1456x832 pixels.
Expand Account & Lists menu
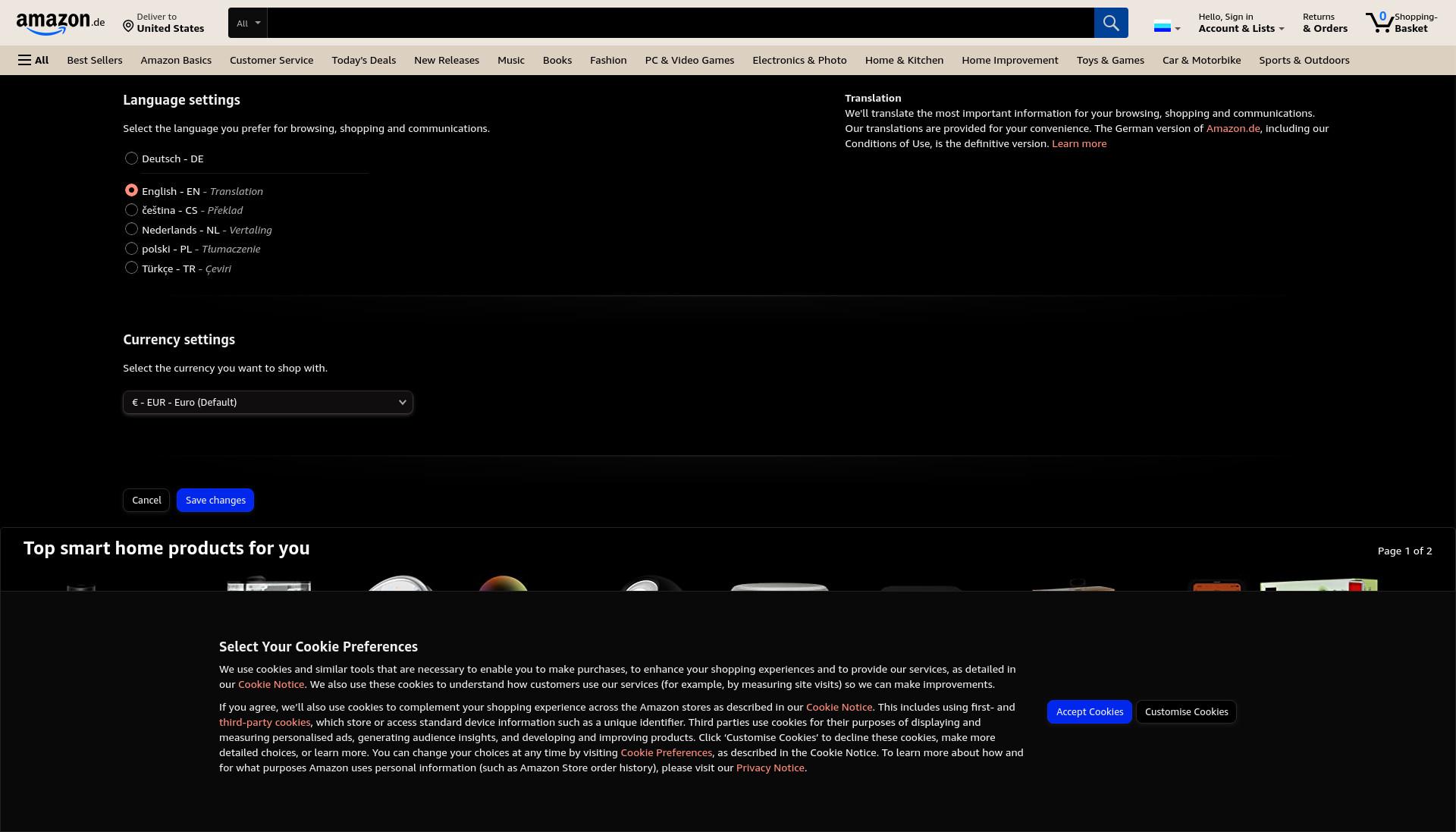(1241, 23)
